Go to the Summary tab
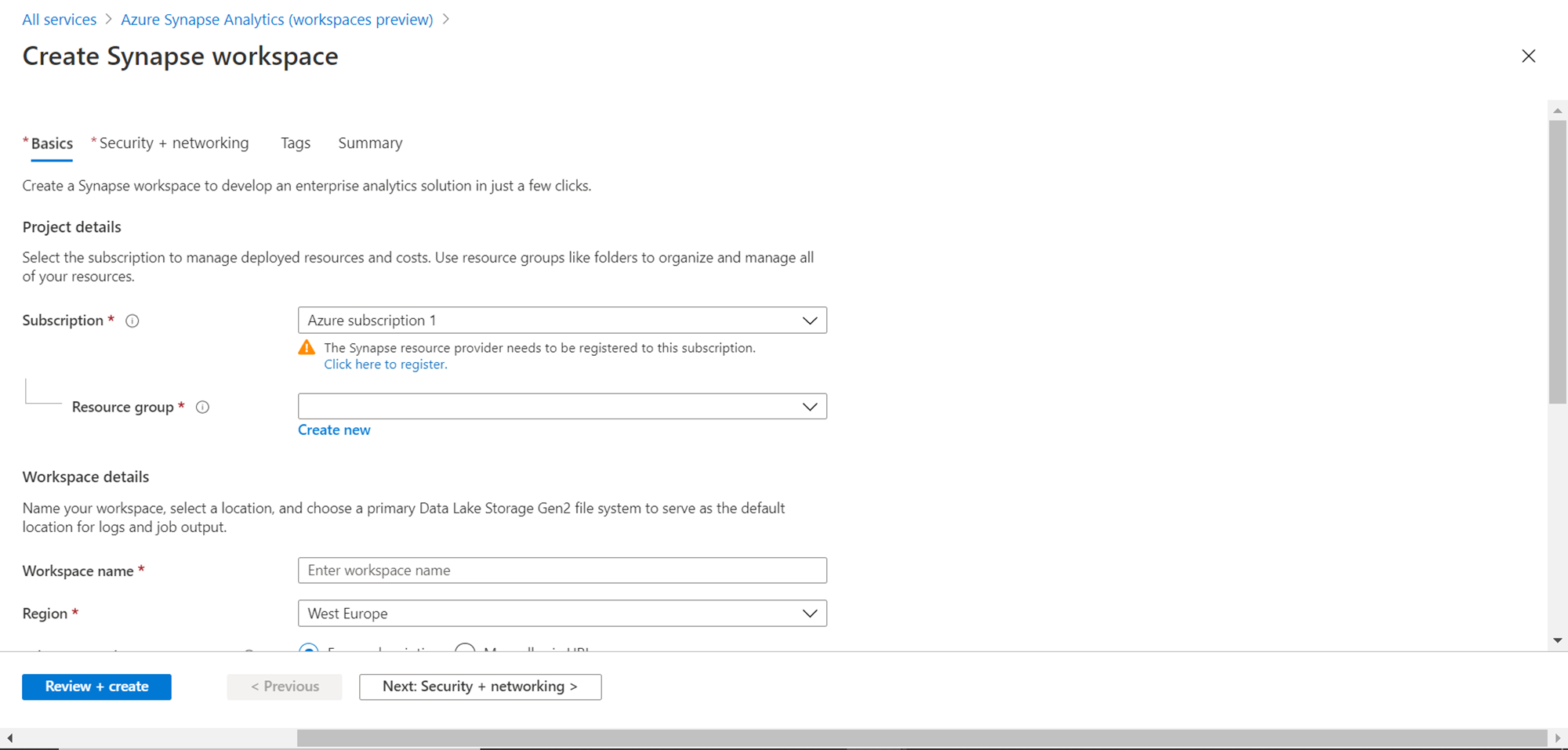This screenshot has height=750, width=1568. [370, 143]
